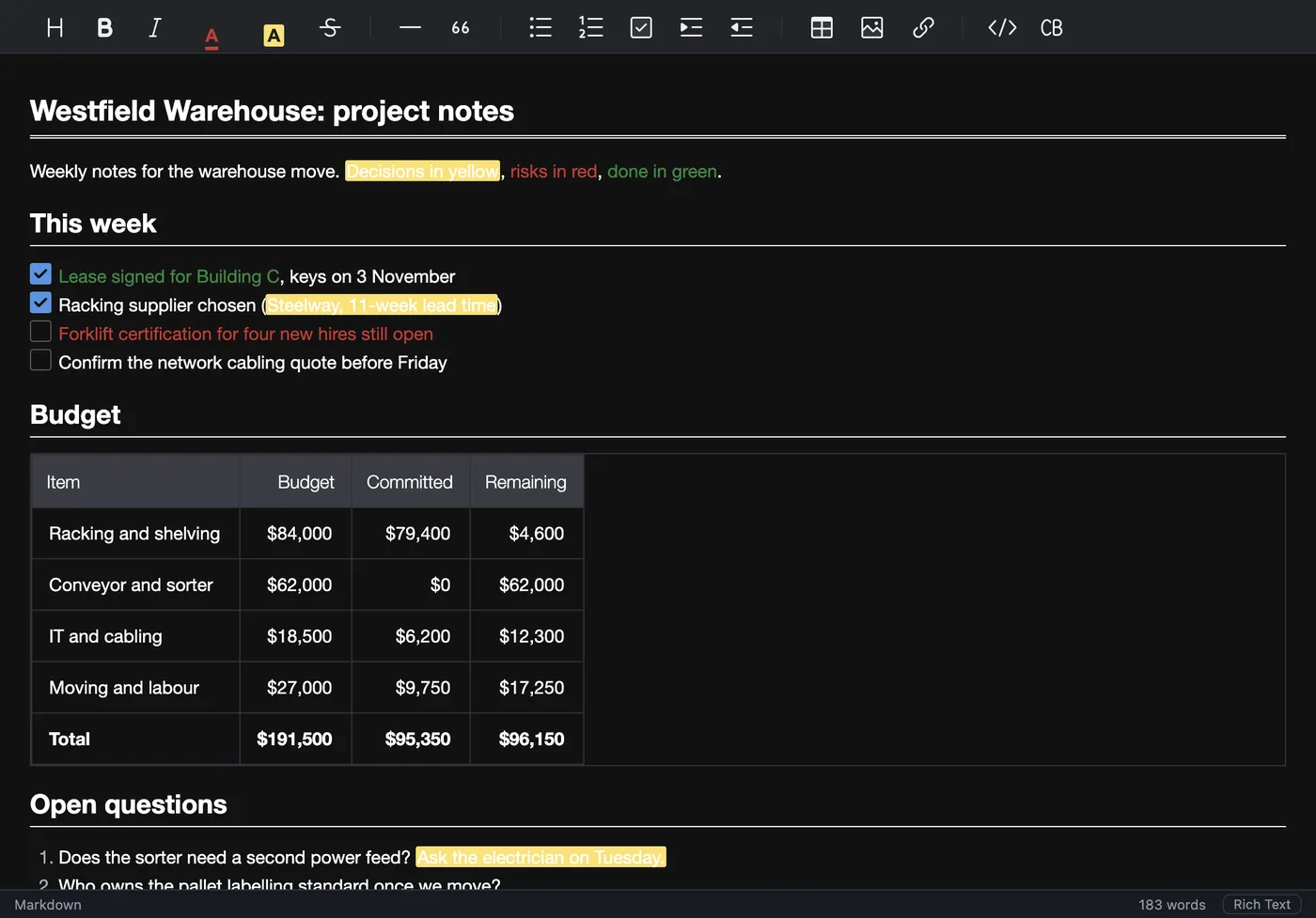Insert a task checkbox list
This screenshot has width=1316, height=918.
click(x=641, y=27)
